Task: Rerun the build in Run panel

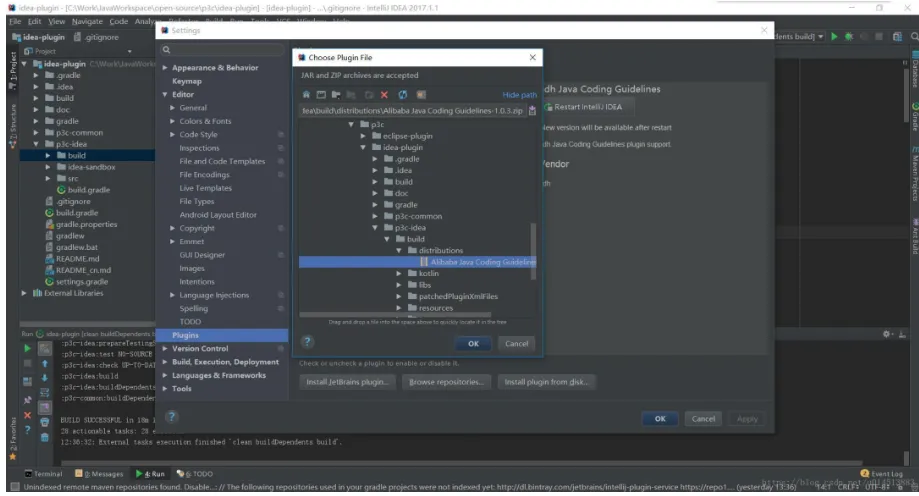Action: click(x=27, y=348)
